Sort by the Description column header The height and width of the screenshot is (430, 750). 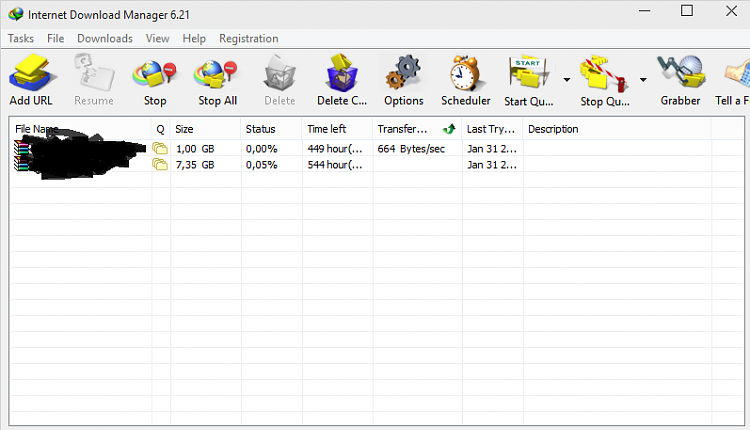click(617, 129)
